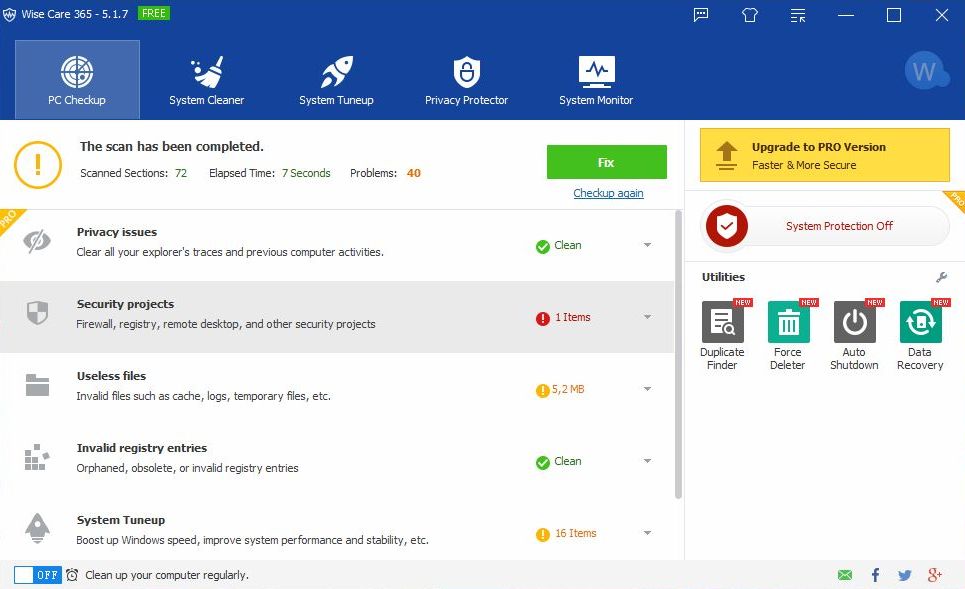The image size is (965, 589).
Task: Switch to the System Cleaner tab
Action: pyautogui.click(x=207, y=80)
